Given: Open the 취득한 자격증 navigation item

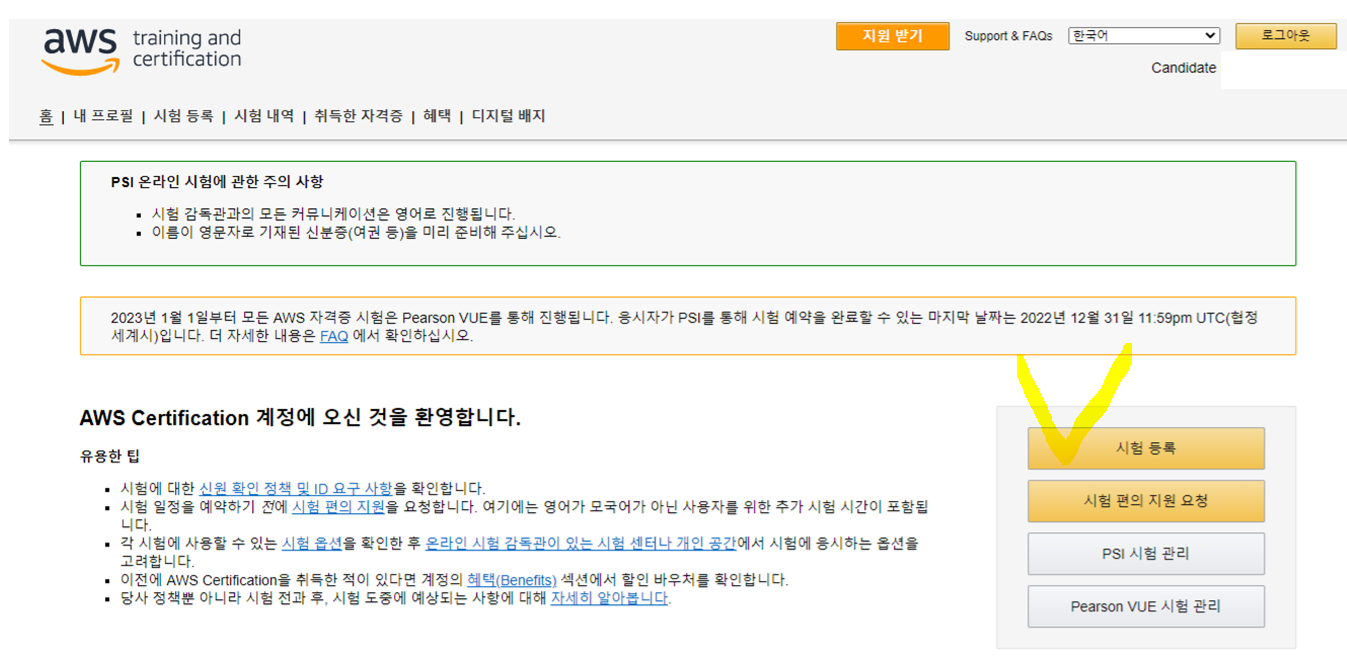Looking at the screenshot, I should click(358, 116).
